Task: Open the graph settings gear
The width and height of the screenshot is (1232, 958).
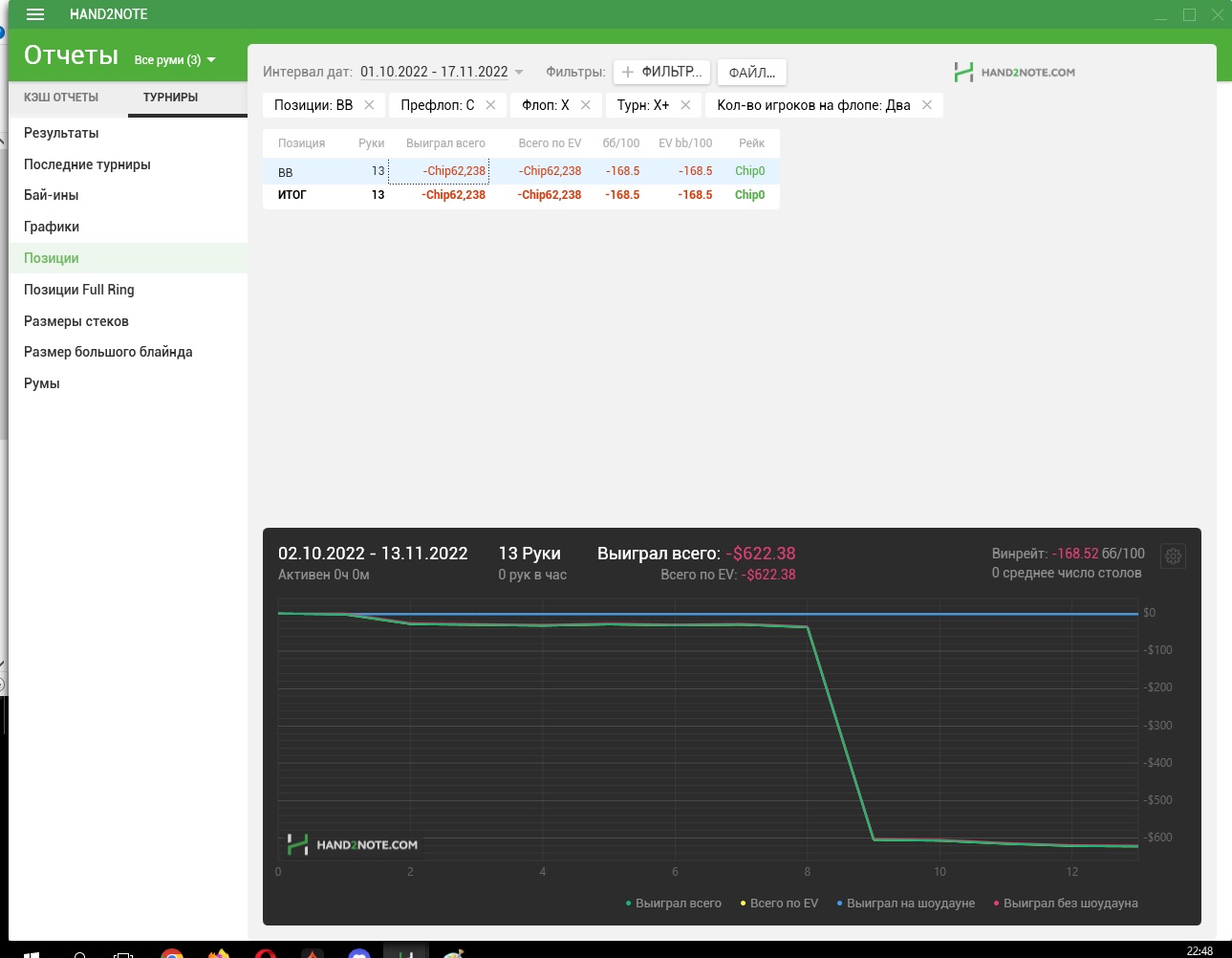Action: tap(1173, 556)
